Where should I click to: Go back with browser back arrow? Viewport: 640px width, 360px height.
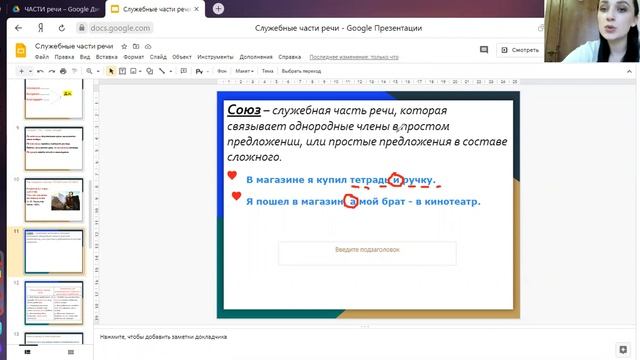[18, 28]
